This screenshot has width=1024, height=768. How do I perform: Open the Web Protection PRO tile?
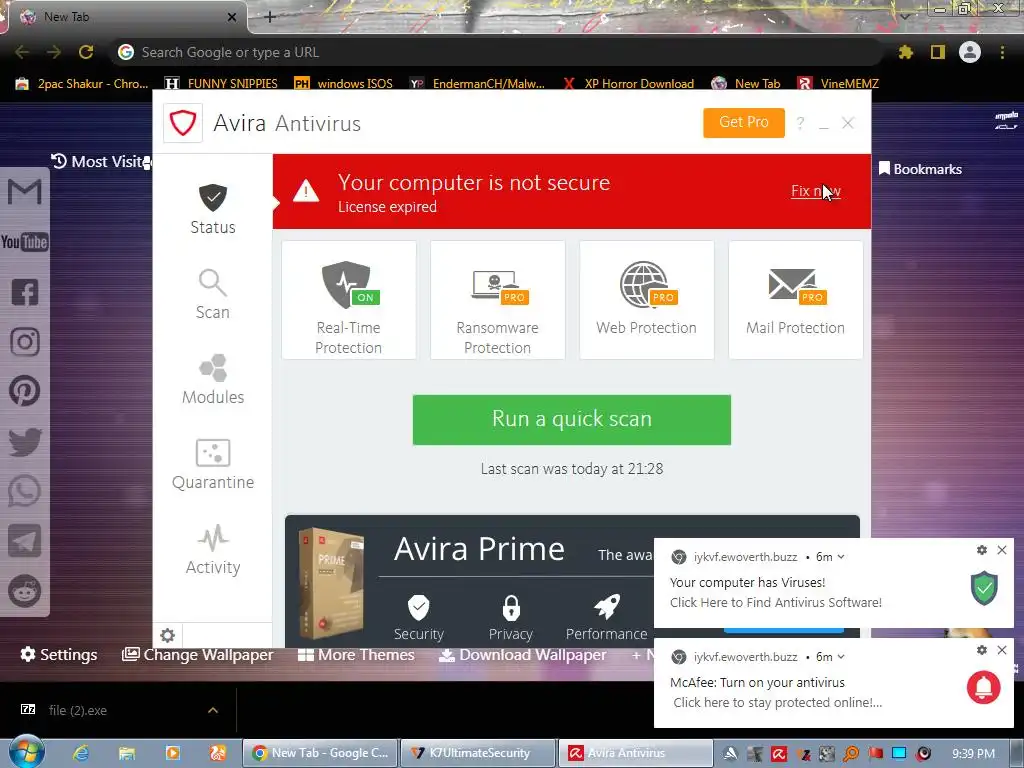click(x=647, y=300)
